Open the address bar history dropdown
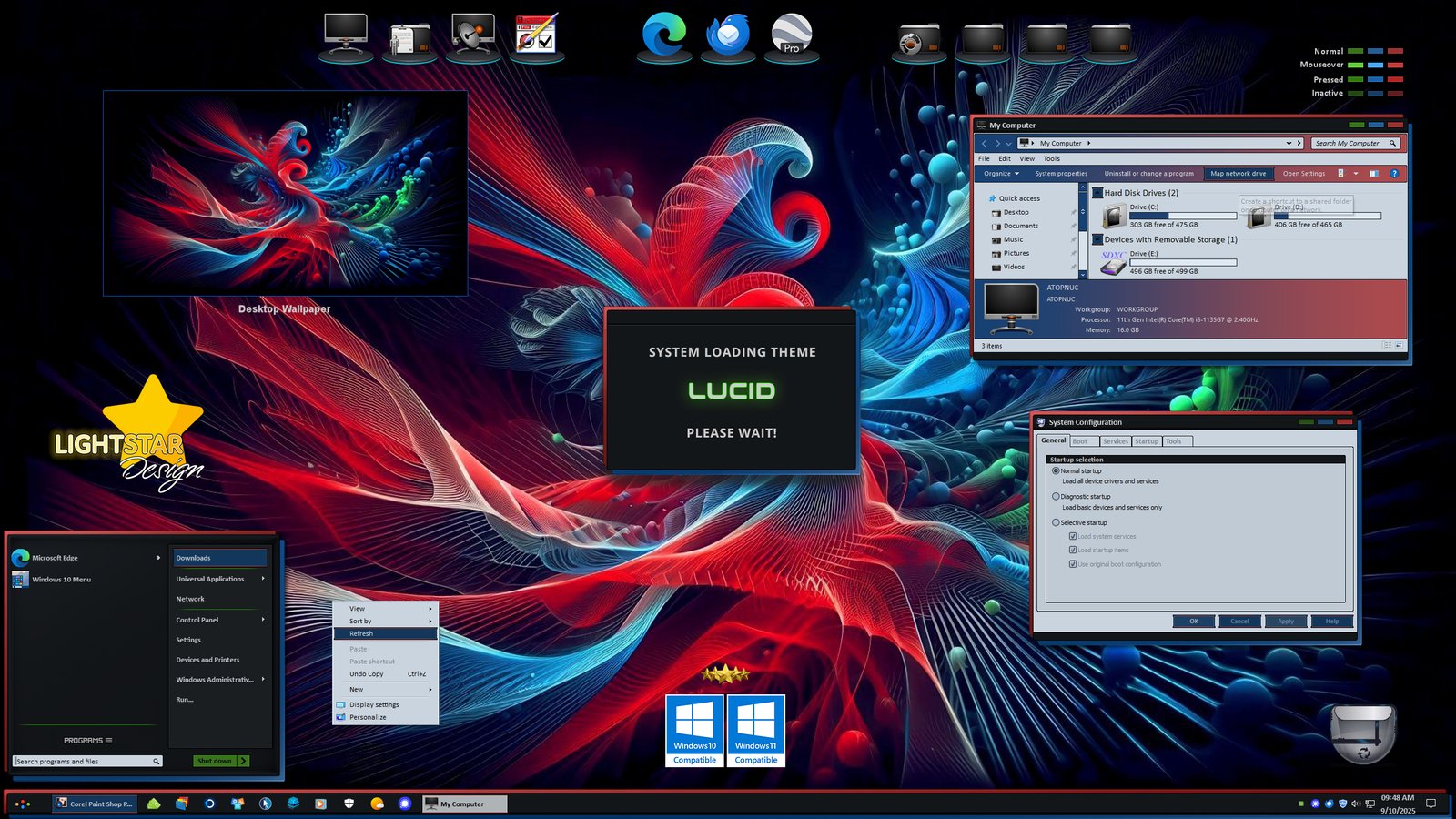Viewport: 1456px width, 819px height. 1289,143
